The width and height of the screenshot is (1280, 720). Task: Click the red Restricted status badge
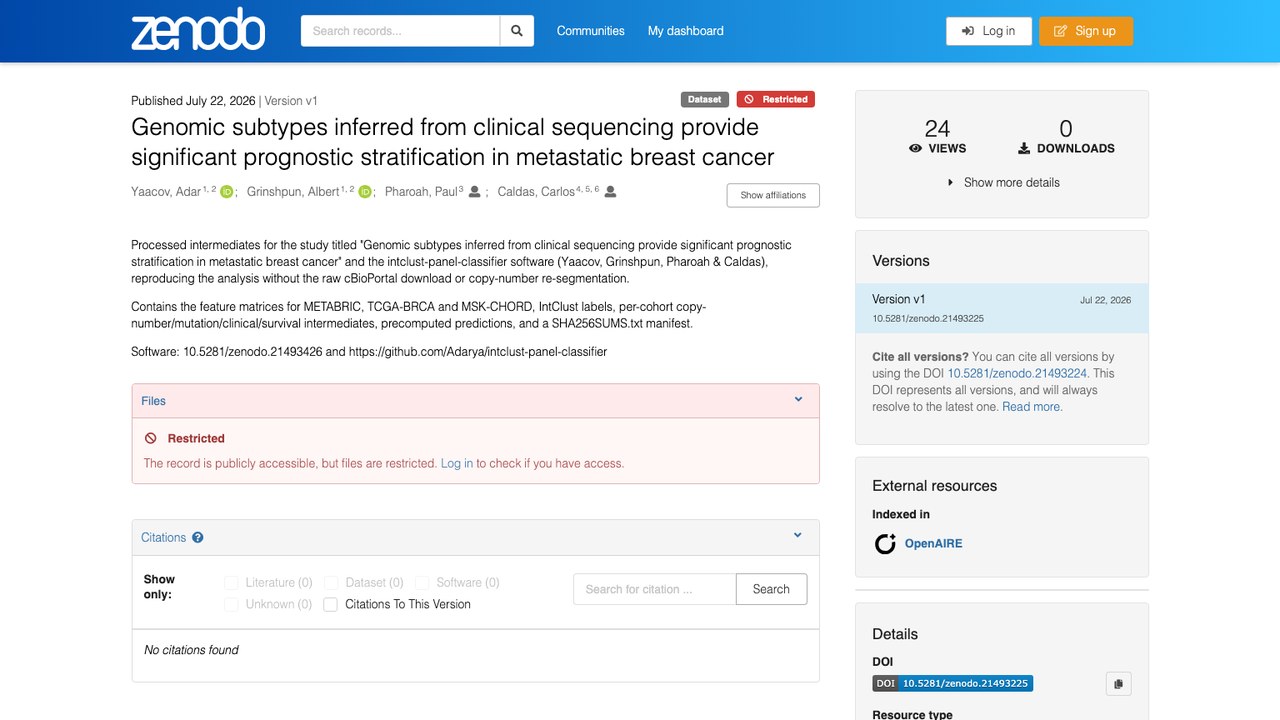click(776, 100)
